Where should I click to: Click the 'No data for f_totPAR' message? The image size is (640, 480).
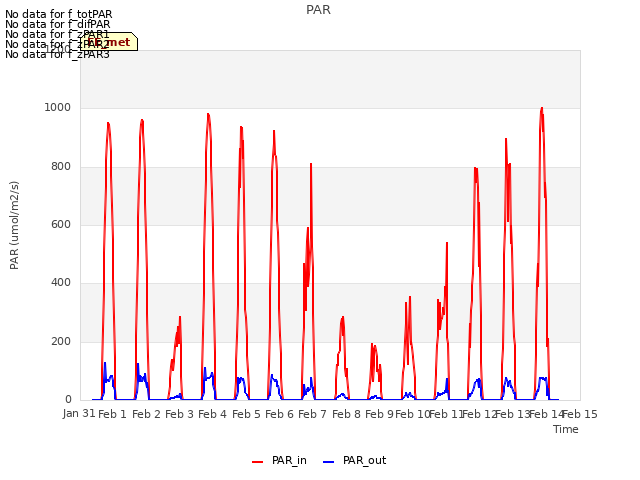tap(58, 14)
